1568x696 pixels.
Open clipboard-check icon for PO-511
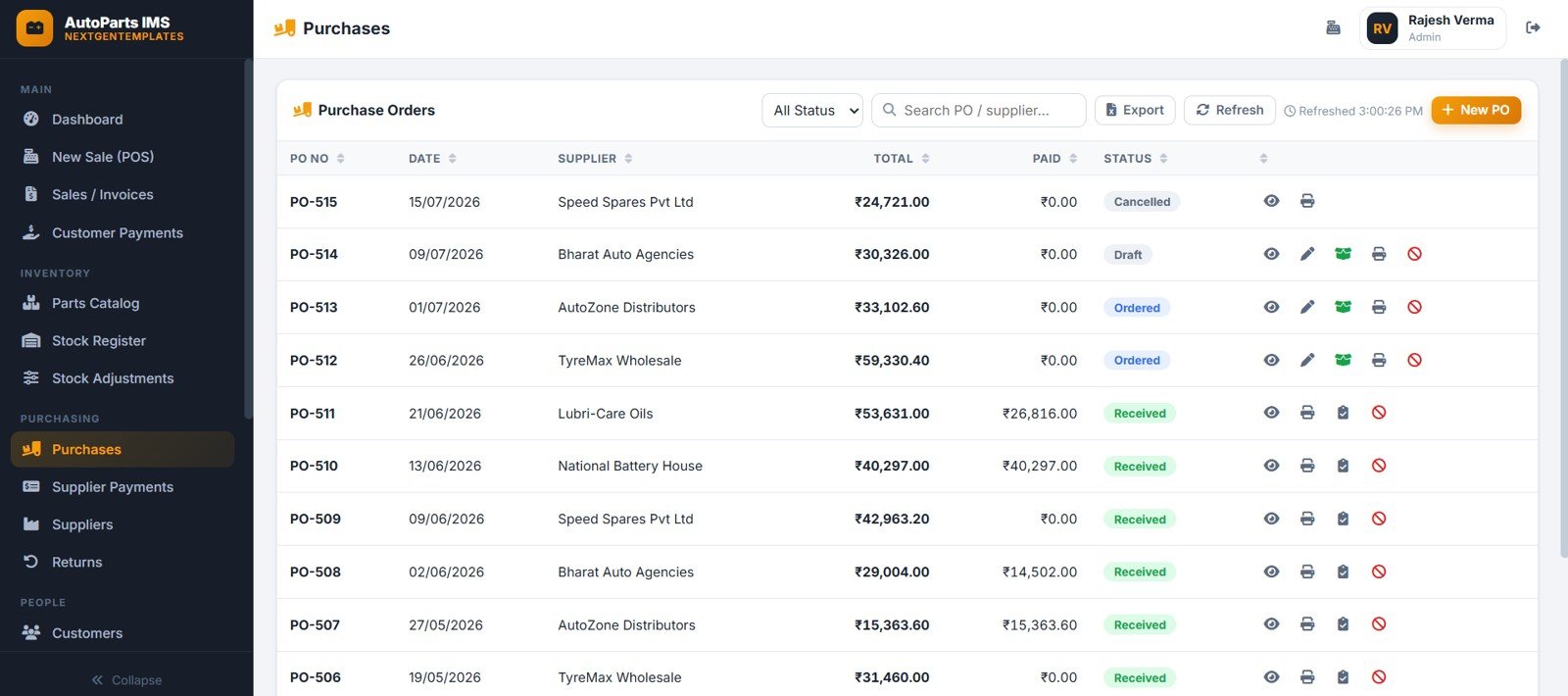click(x=1343, y=413)
